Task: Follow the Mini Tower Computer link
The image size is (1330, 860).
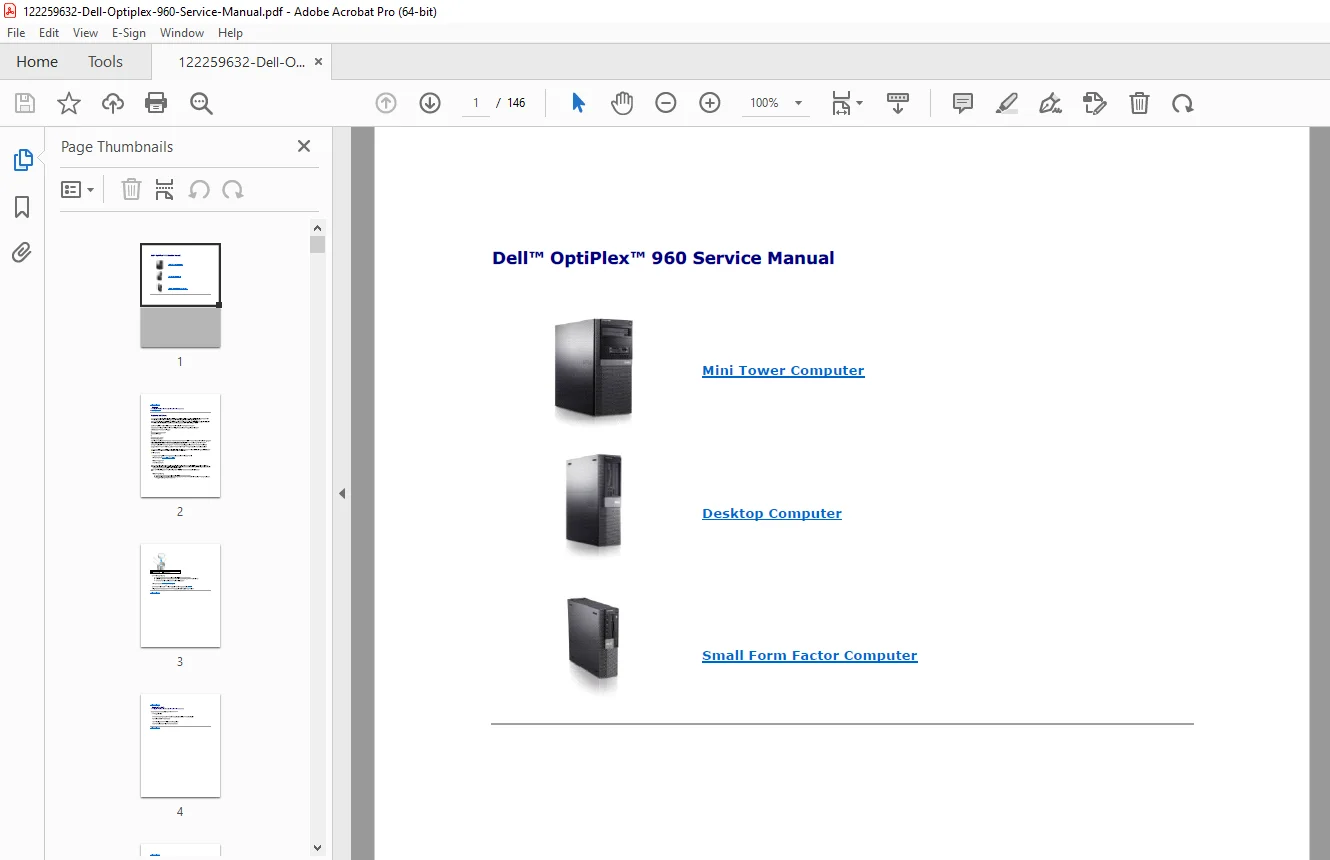Action: 783,370
